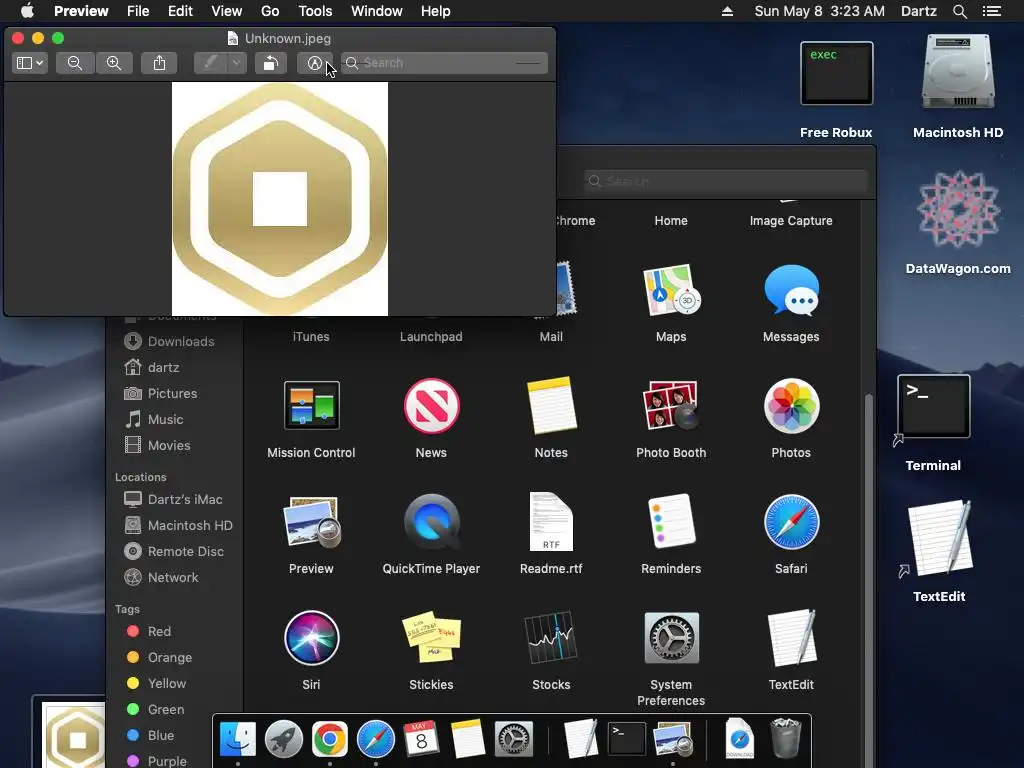The height and width of the screenshot is (768, 1024).
Task: Open Google Chrome from the Dock
Action: point(330,739)
